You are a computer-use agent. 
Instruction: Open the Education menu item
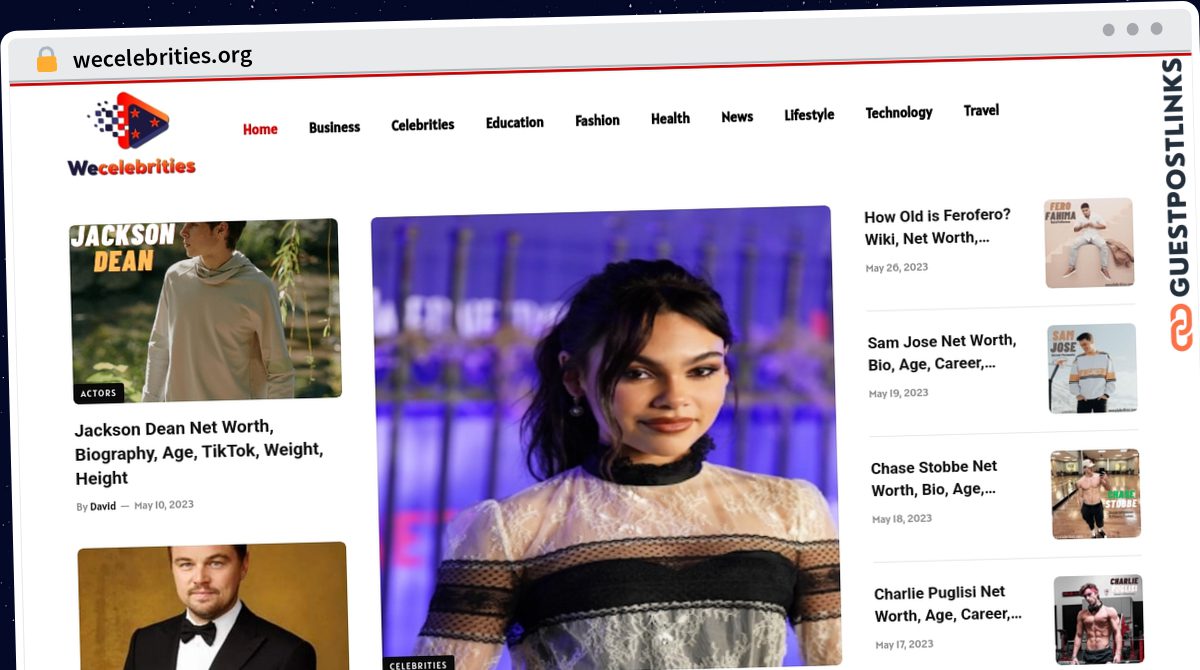tap(515, 122)
